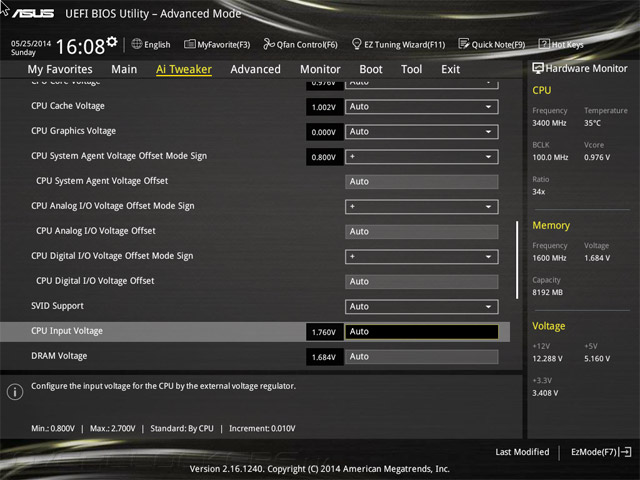
Task: Open CPU Digital I/O Voltage Offset Mode Sign dropdown
Action: [422, 257]
